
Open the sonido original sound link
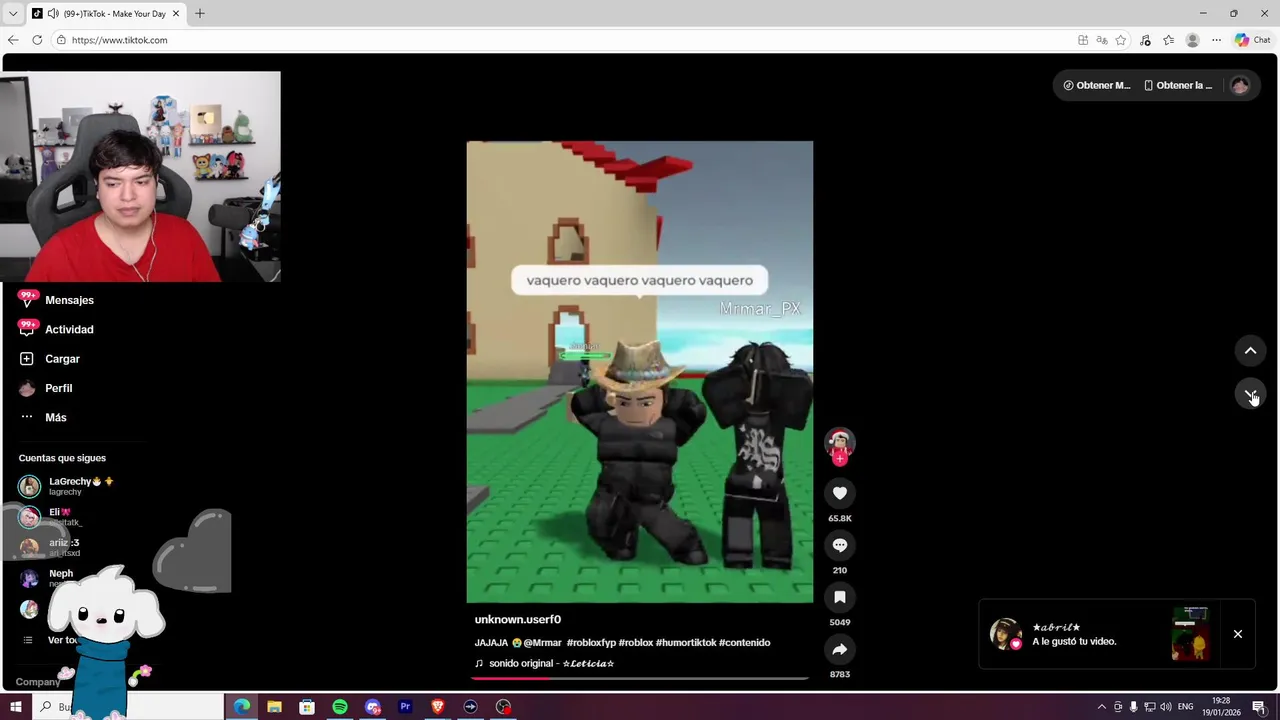[x=544, y=663]
